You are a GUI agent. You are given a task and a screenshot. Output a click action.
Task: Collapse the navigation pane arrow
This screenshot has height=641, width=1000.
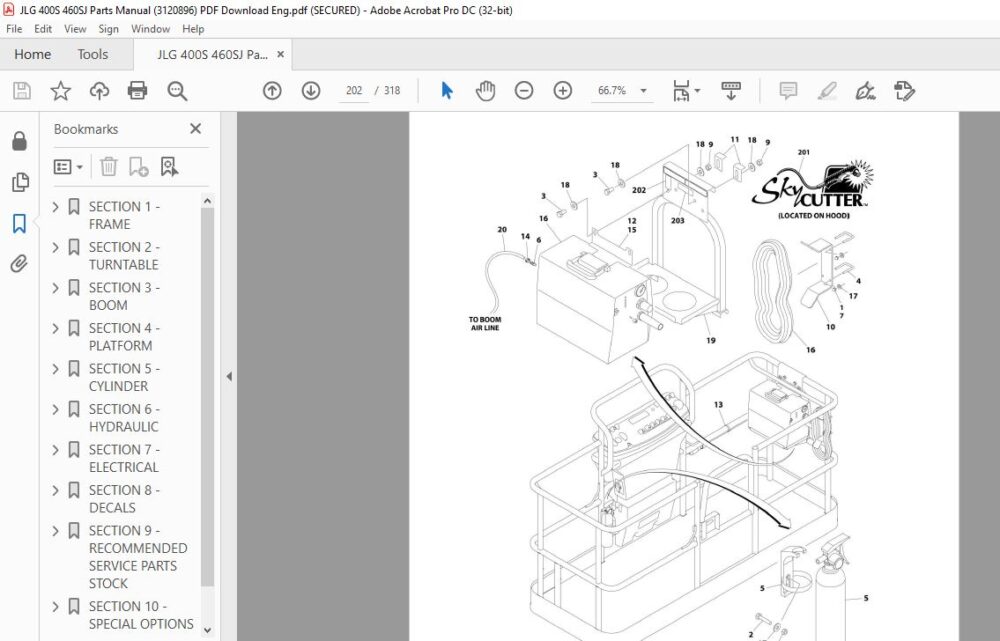pos(229,376)
